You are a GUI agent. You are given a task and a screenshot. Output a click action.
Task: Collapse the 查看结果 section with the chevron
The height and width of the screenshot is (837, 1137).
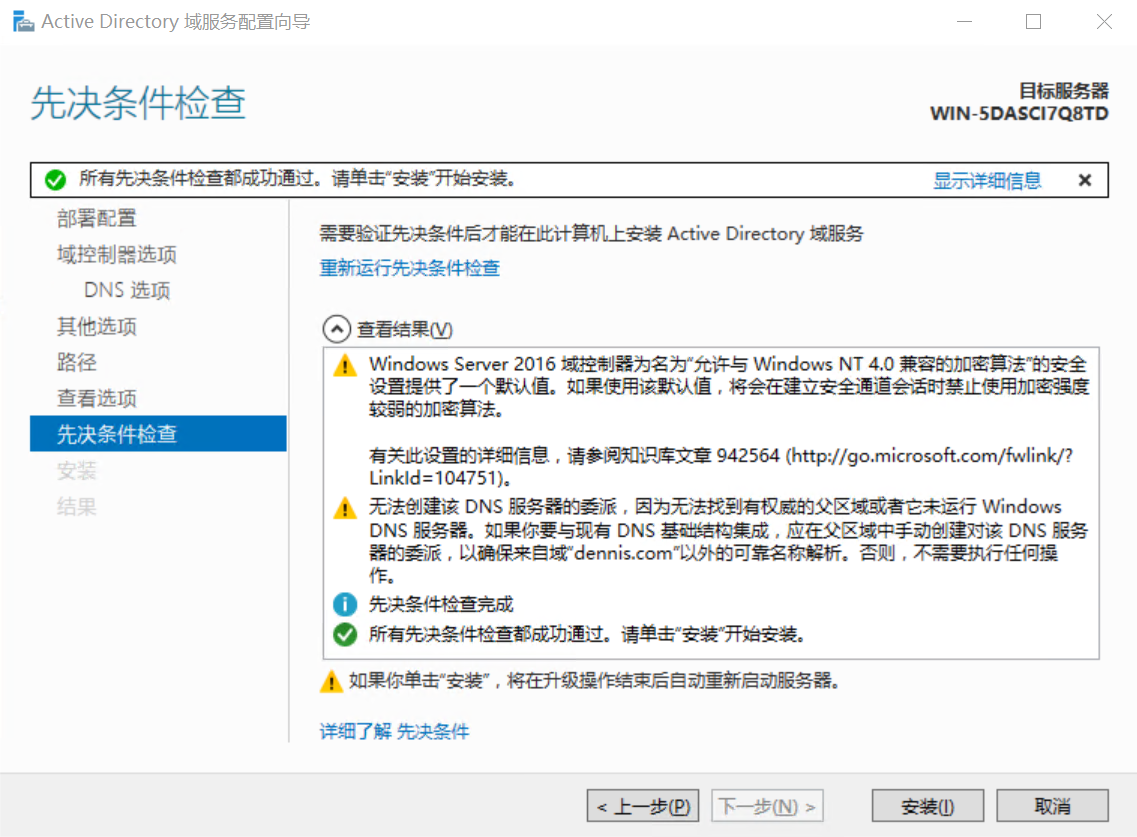click(x=336, y=329)
